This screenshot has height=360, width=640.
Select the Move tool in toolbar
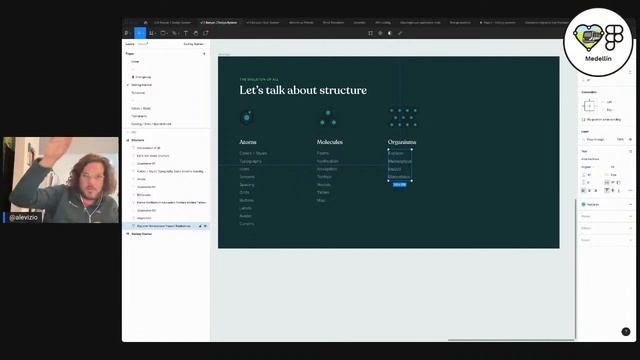(x=140, y=33)
